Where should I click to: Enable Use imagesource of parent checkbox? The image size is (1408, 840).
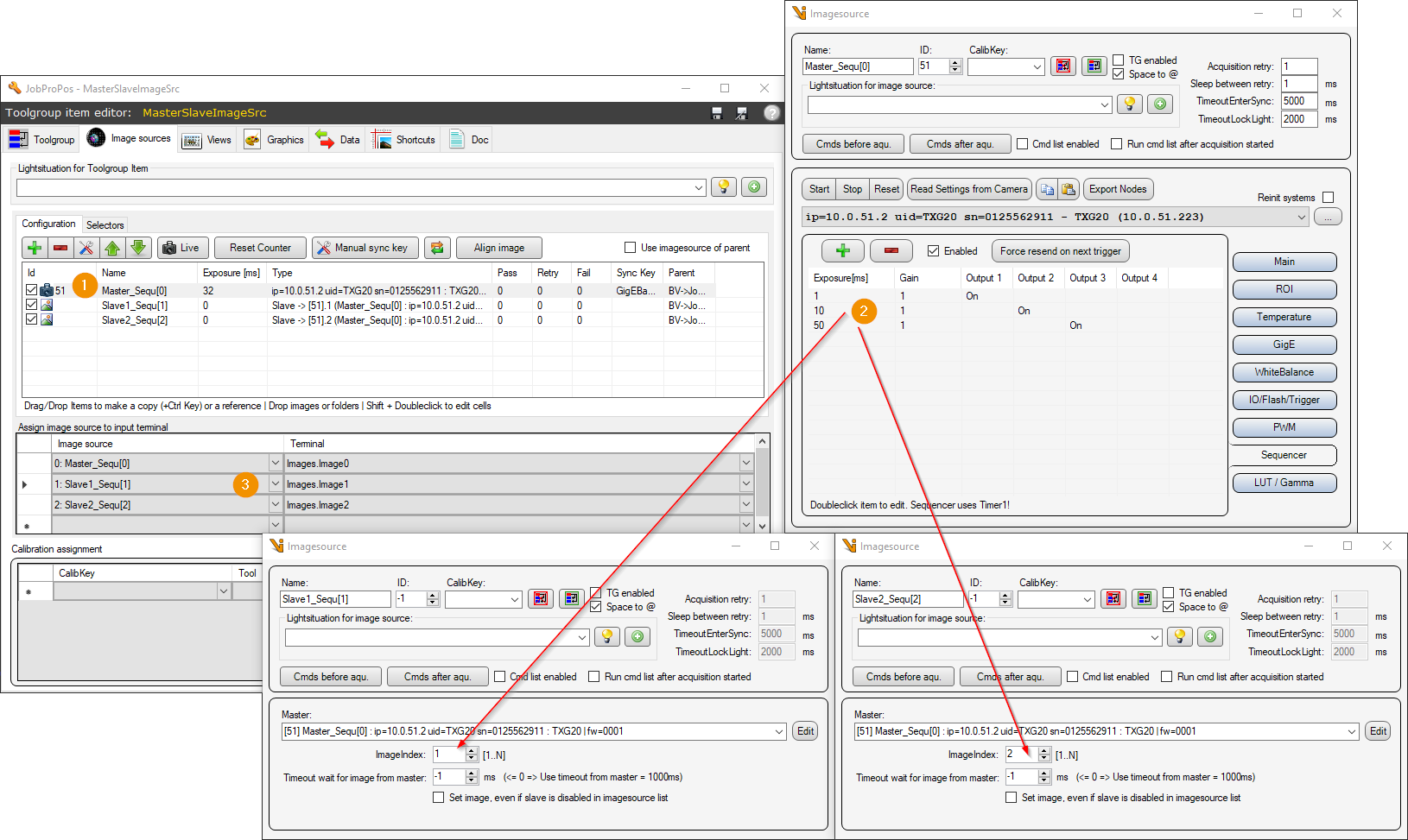(x=630, y=248)
